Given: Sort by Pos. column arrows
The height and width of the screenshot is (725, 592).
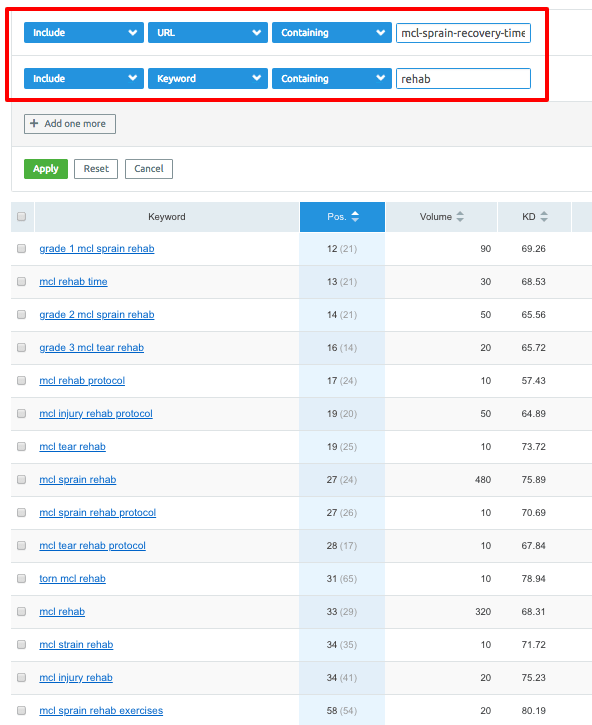Looking at the screenshot, I should click(x=355, y=216).
